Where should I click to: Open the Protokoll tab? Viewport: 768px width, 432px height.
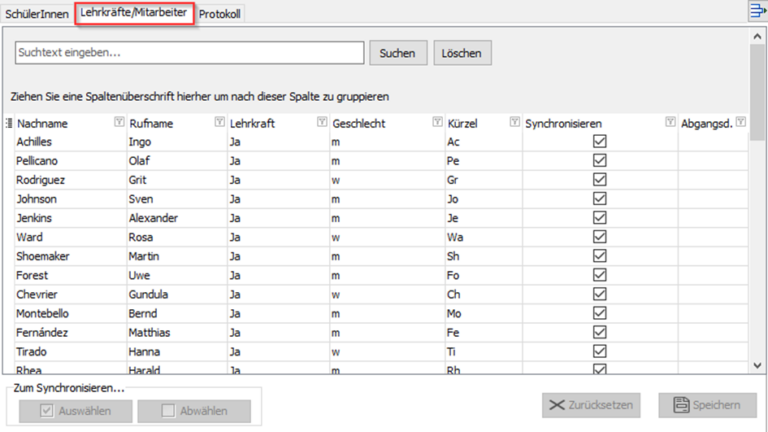220,14
